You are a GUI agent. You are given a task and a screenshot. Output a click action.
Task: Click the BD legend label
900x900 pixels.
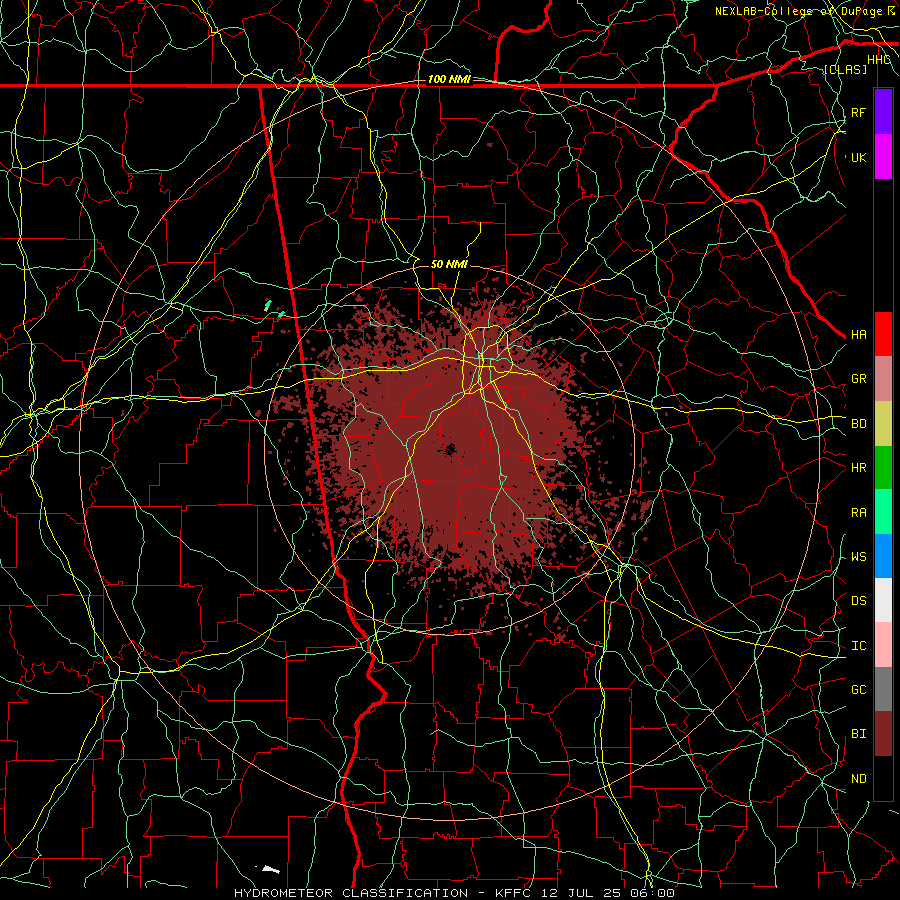point(858,424)
